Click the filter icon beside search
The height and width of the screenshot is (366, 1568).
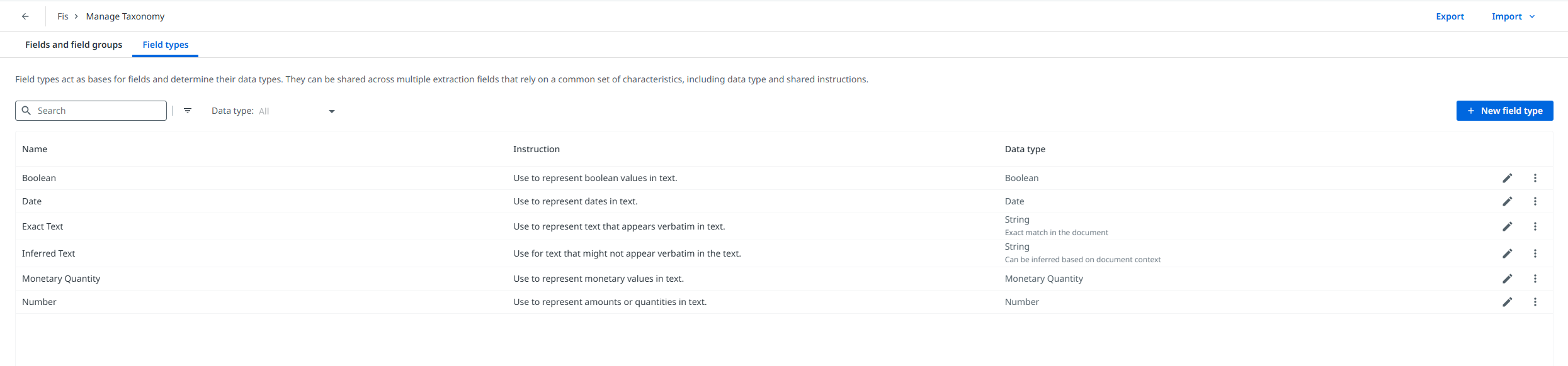coord(188,111)
